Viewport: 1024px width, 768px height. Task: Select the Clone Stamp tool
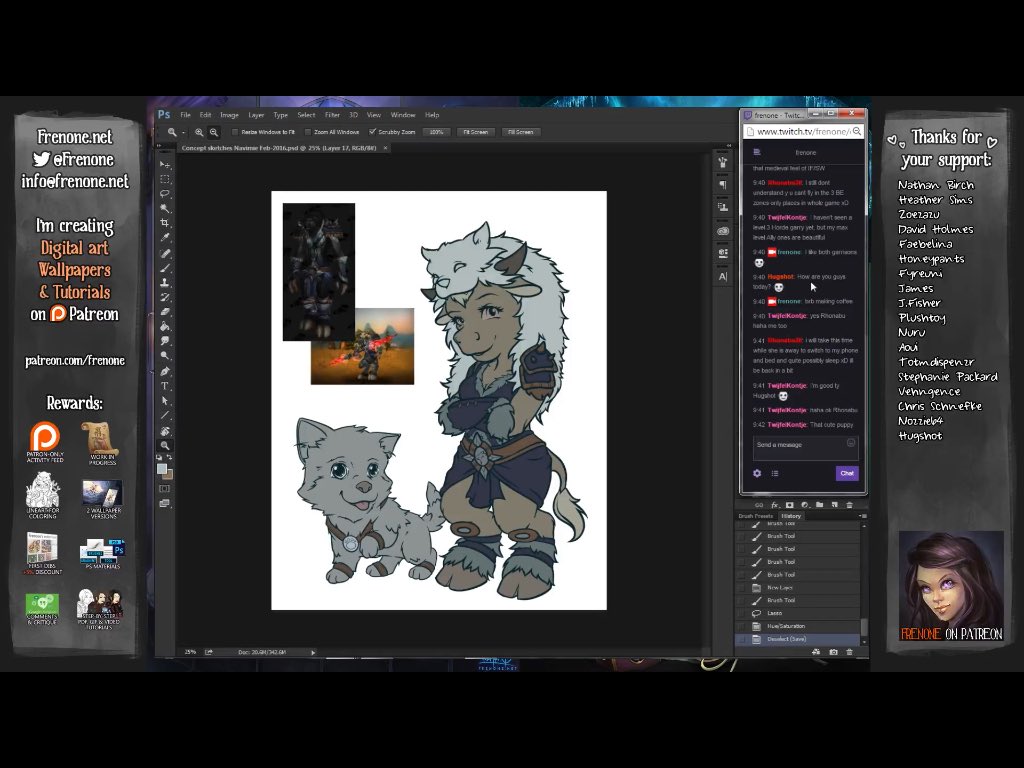[165, 283]
